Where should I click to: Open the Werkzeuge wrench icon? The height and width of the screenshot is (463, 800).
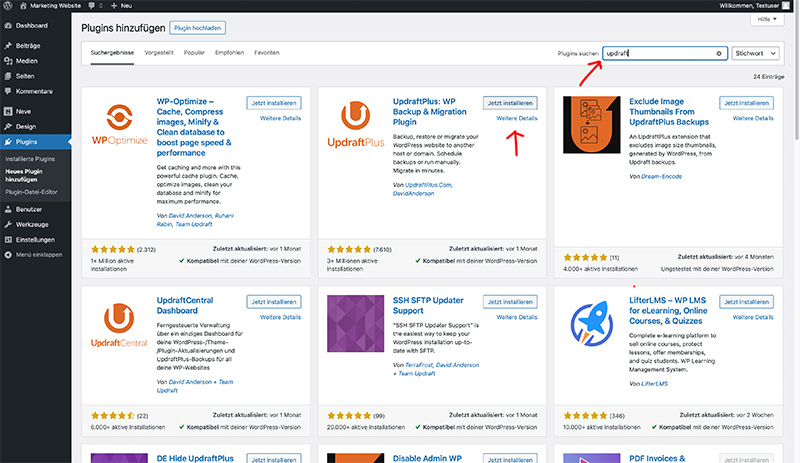(8, 225)
